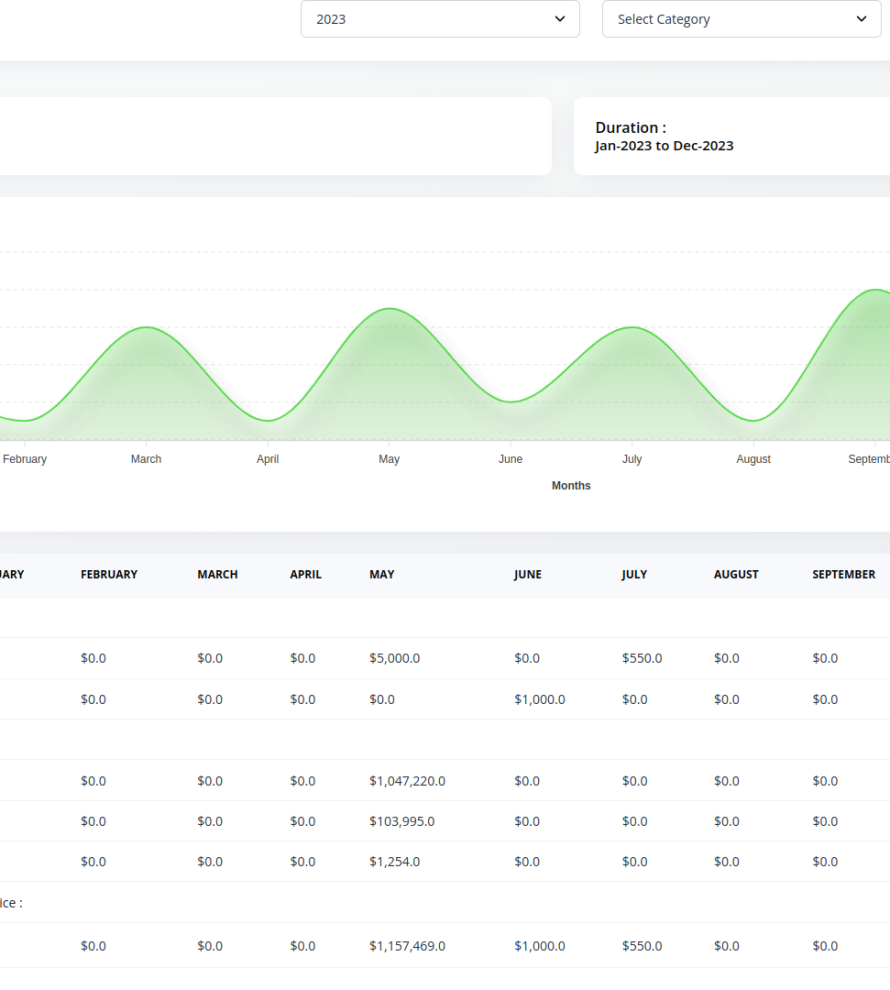Select the FEBRUARY column header in the table
890x990 pixels.
pos(109,575)
